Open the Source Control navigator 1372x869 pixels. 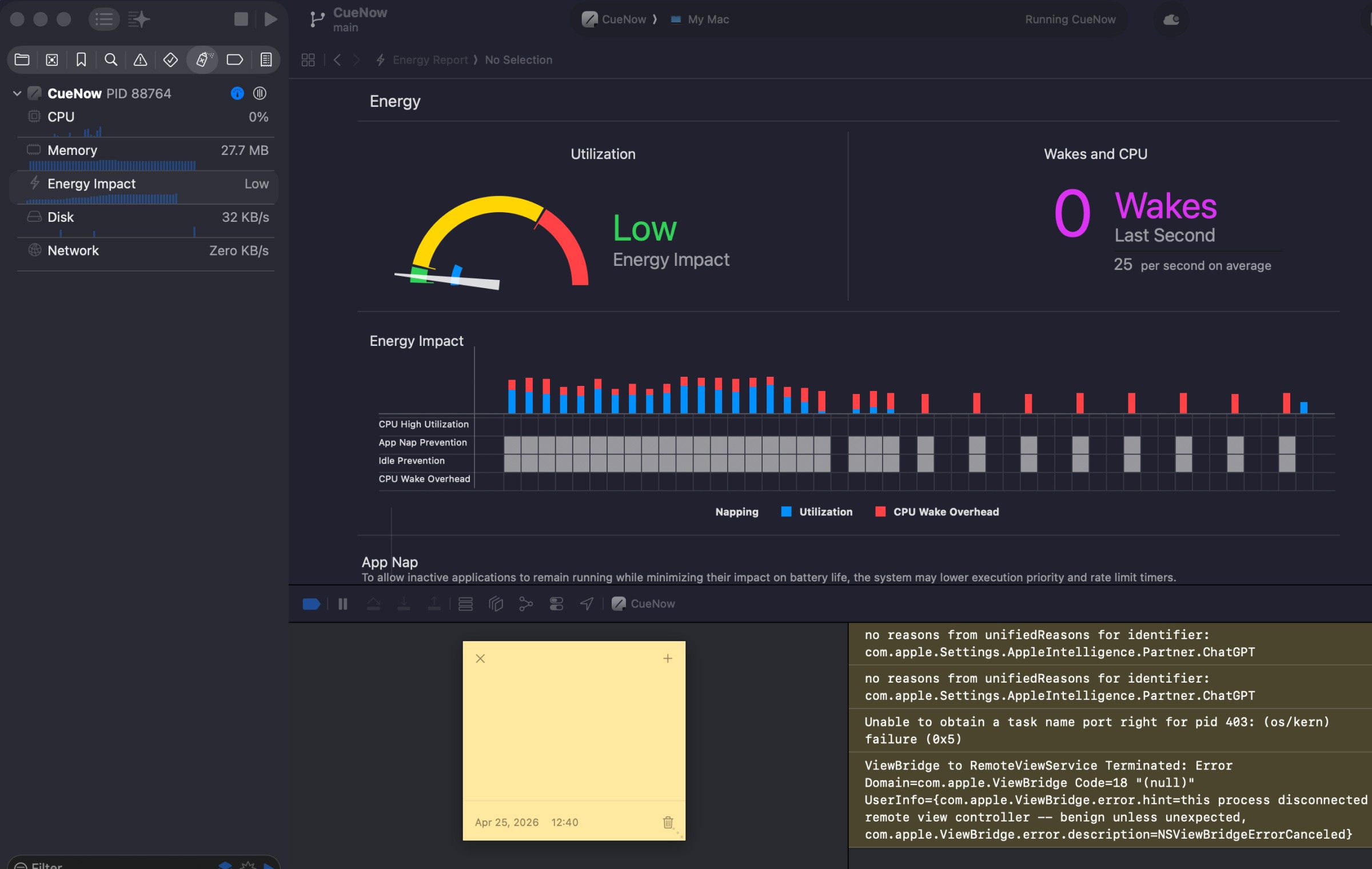(x=52, y=59)
